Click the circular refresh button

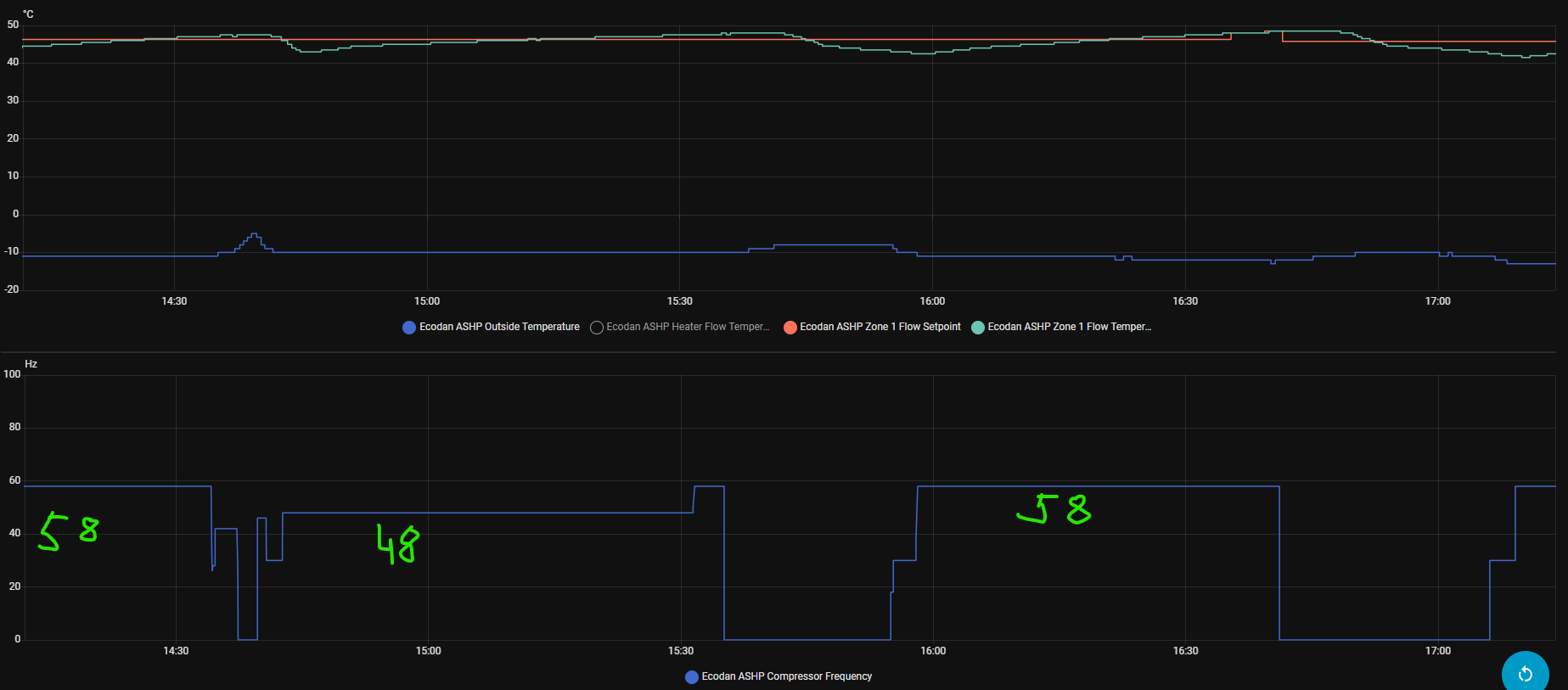point(1525,673)
